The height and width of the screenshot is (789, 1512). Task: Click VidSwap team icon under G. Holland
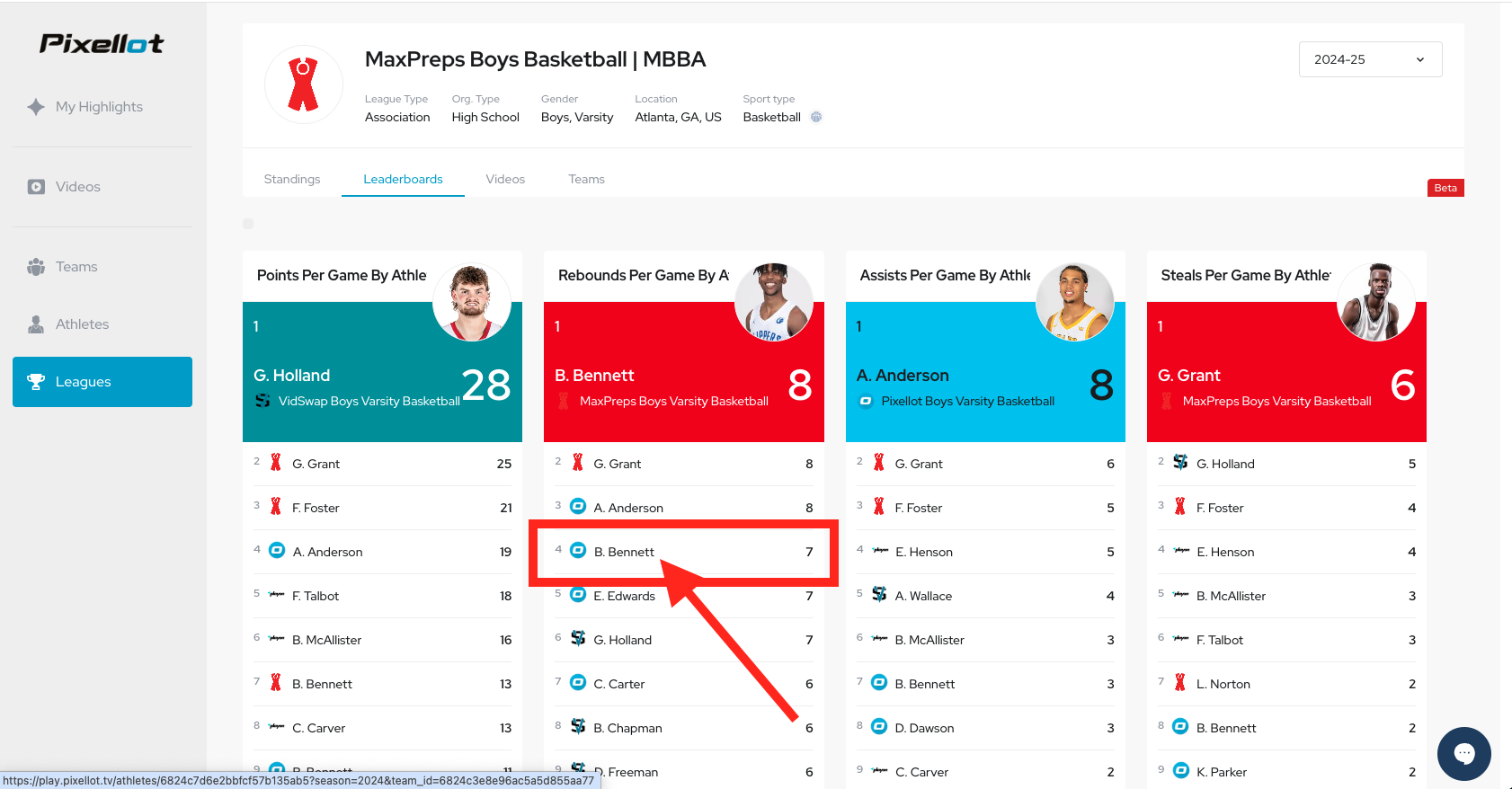click(262, 401)
